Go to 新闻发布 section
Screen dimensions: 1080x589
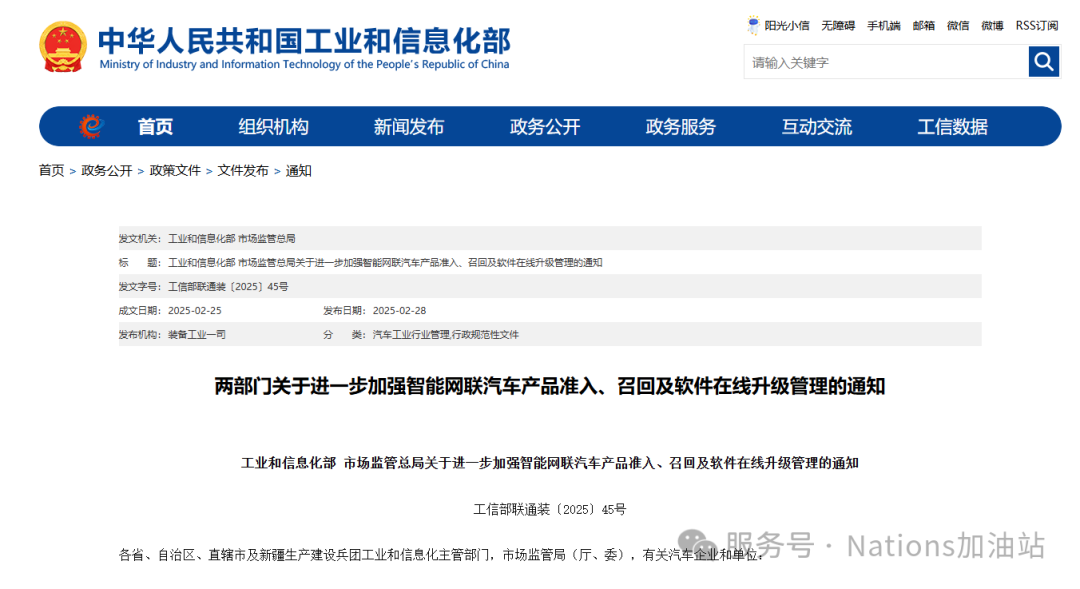408,127
